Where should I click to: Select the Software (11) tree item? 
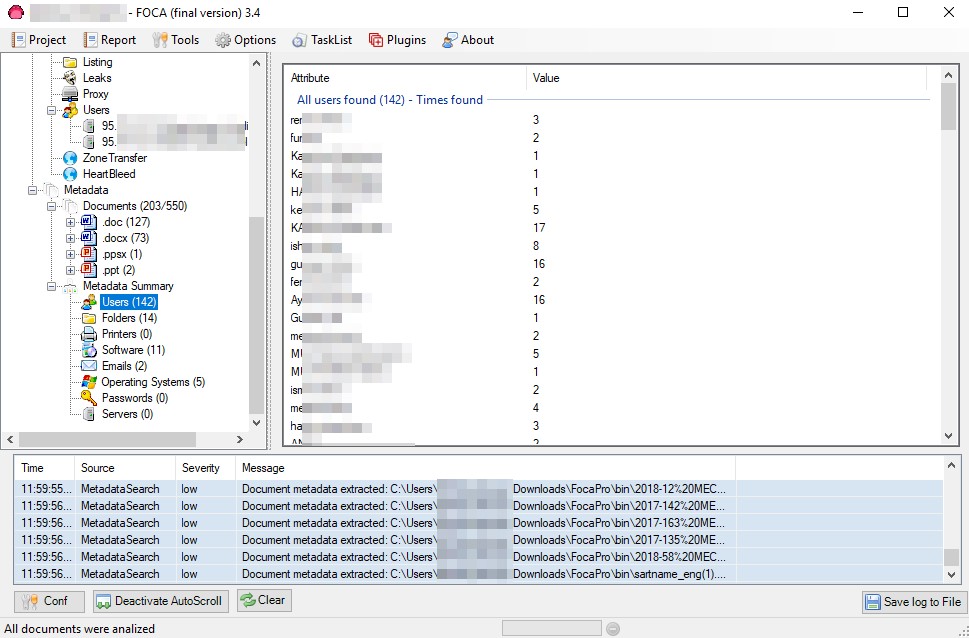tap(133, 351)
